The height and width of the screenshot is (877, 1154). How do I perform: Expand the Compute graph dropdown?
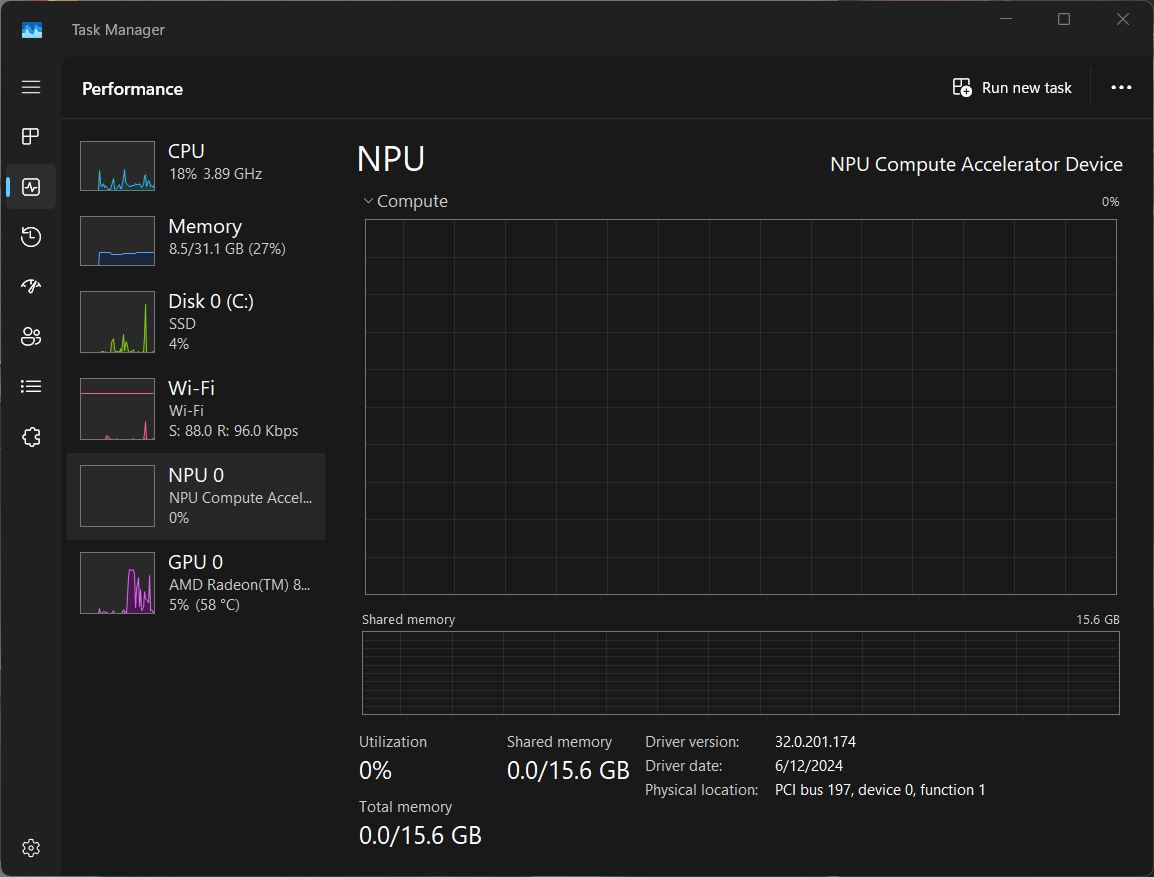click(x=406, y=201)
